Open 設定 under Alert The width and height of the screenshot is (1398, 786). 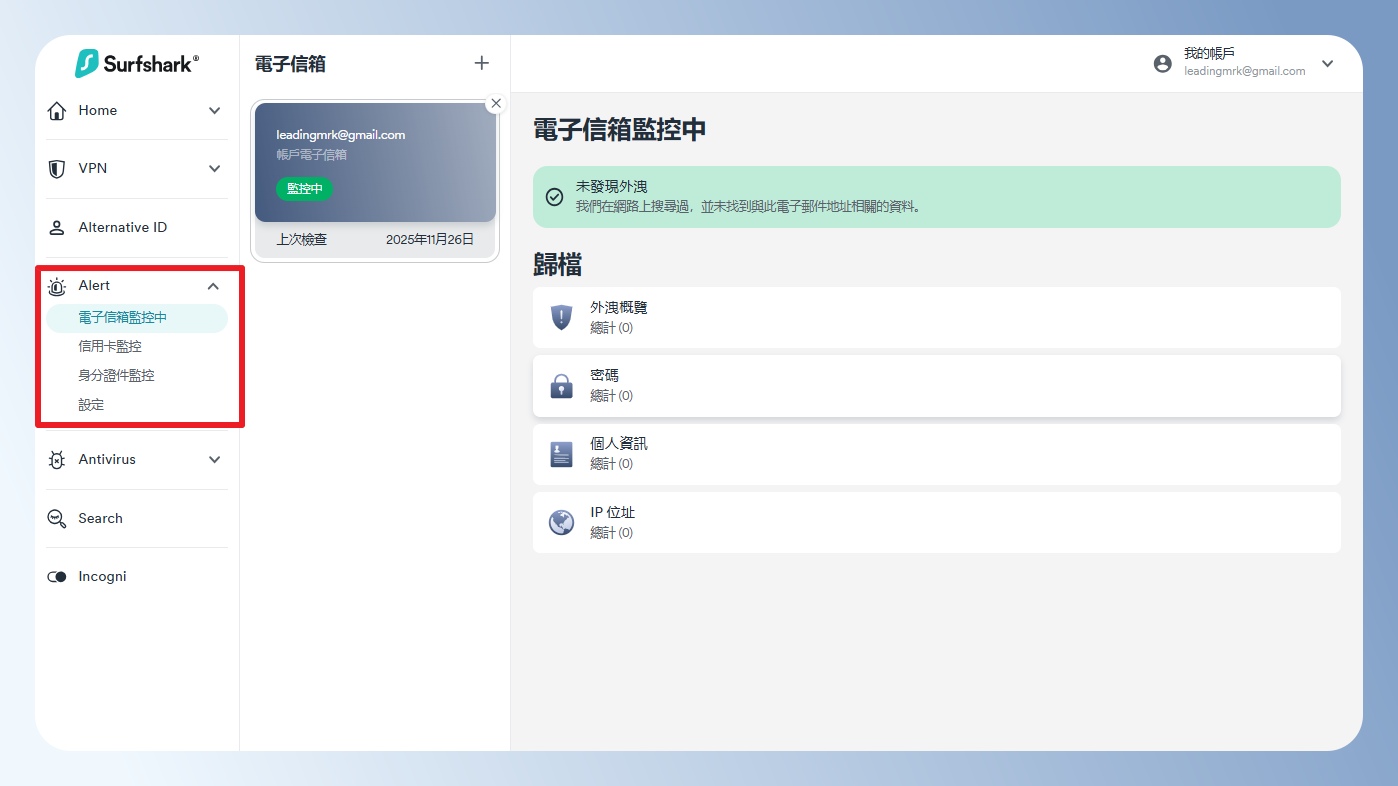click(x=91, y=405)
